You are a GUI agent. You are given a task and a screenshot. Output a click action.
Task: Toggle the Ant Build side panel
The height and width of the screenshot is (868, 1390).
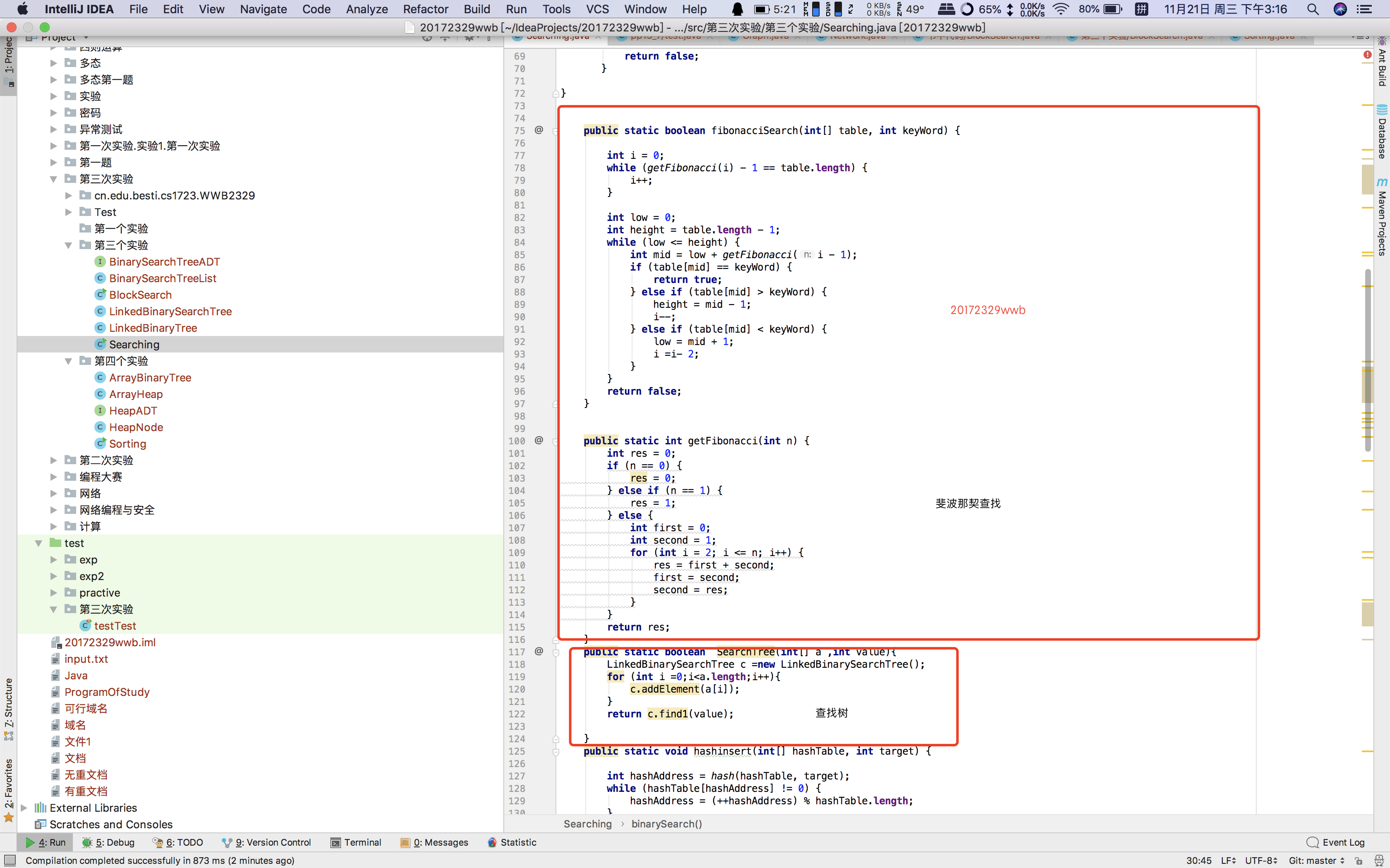coord(1381,62)
